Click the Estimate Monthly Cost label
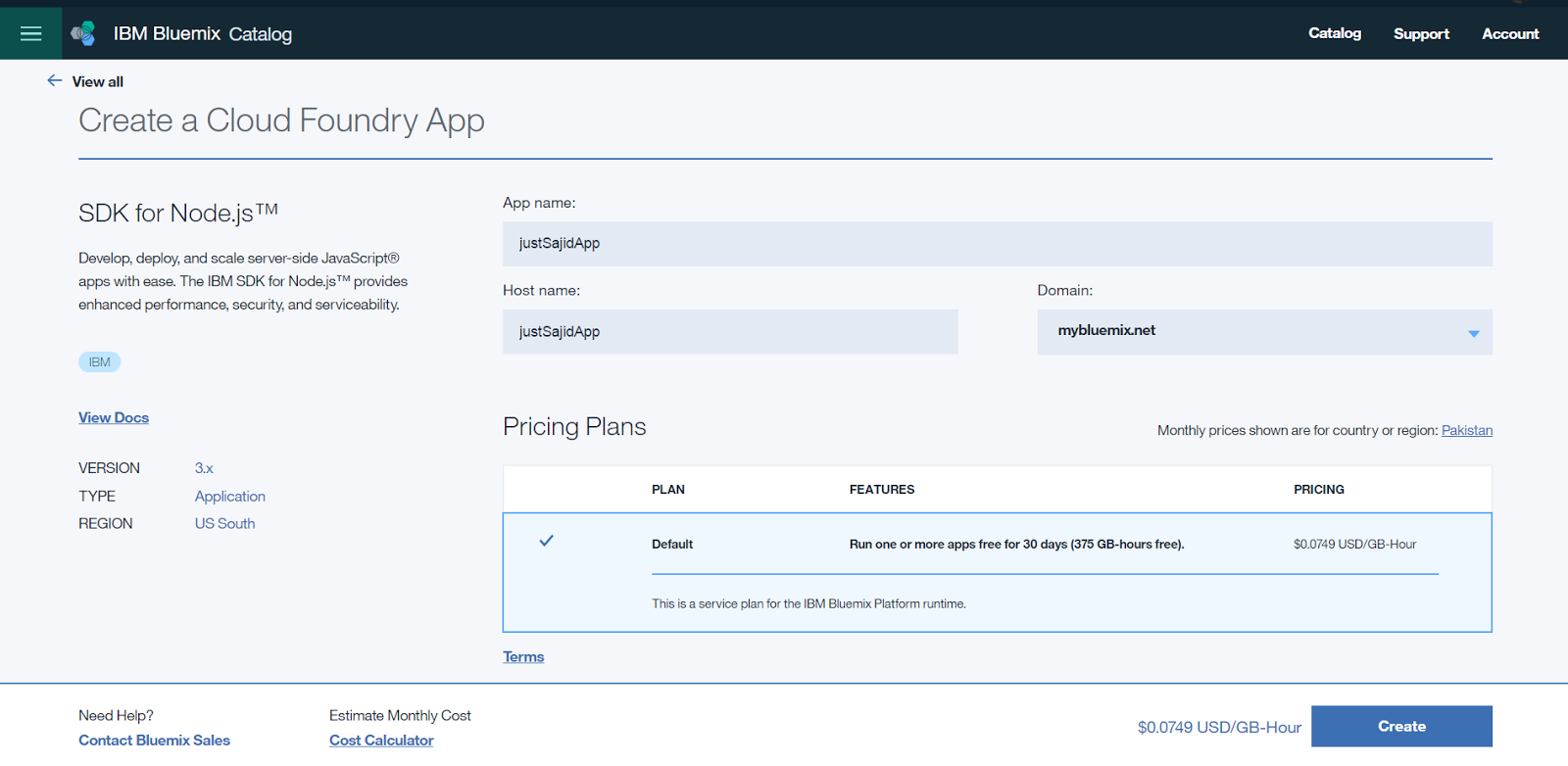 click(400, 716)
